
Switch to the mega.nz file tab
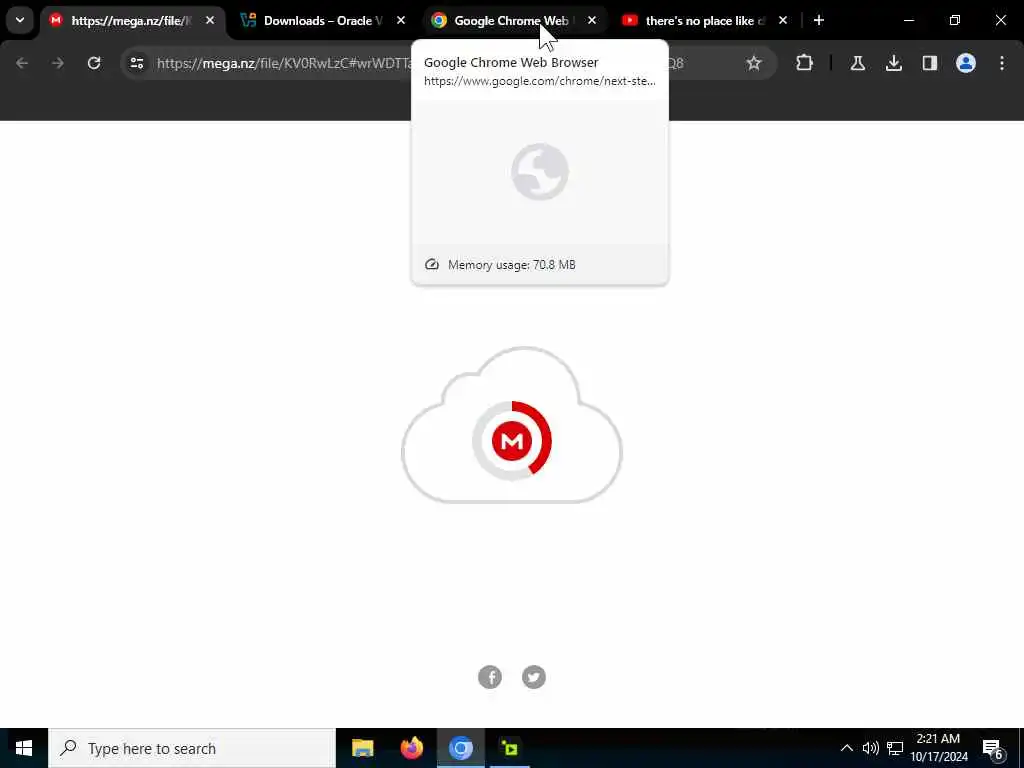(x=133, y=21)
